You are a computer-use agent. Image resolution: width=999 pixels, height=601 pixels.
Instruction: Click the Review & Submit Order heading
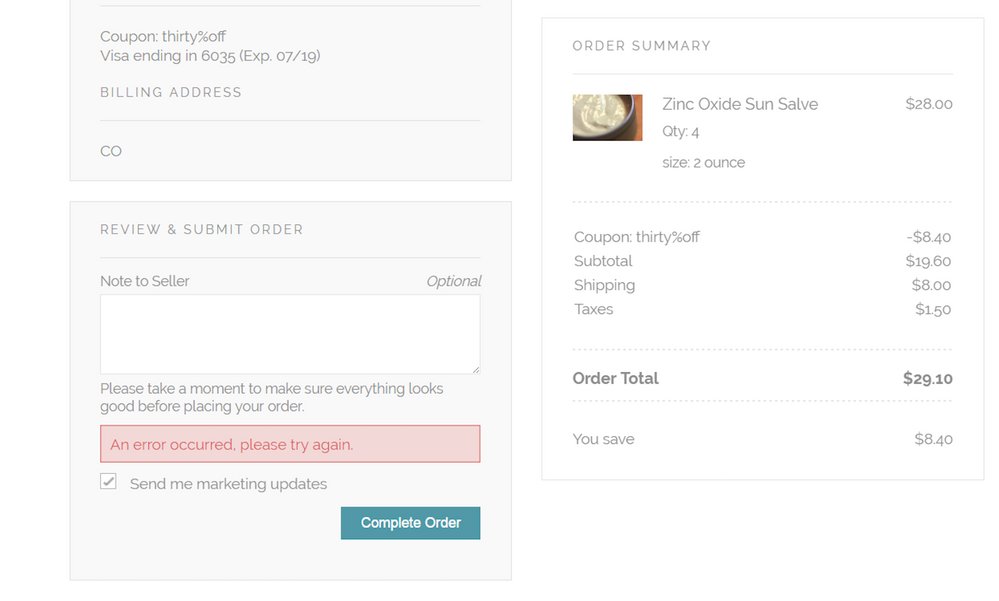pyautogui.click(x=201, y=229)
